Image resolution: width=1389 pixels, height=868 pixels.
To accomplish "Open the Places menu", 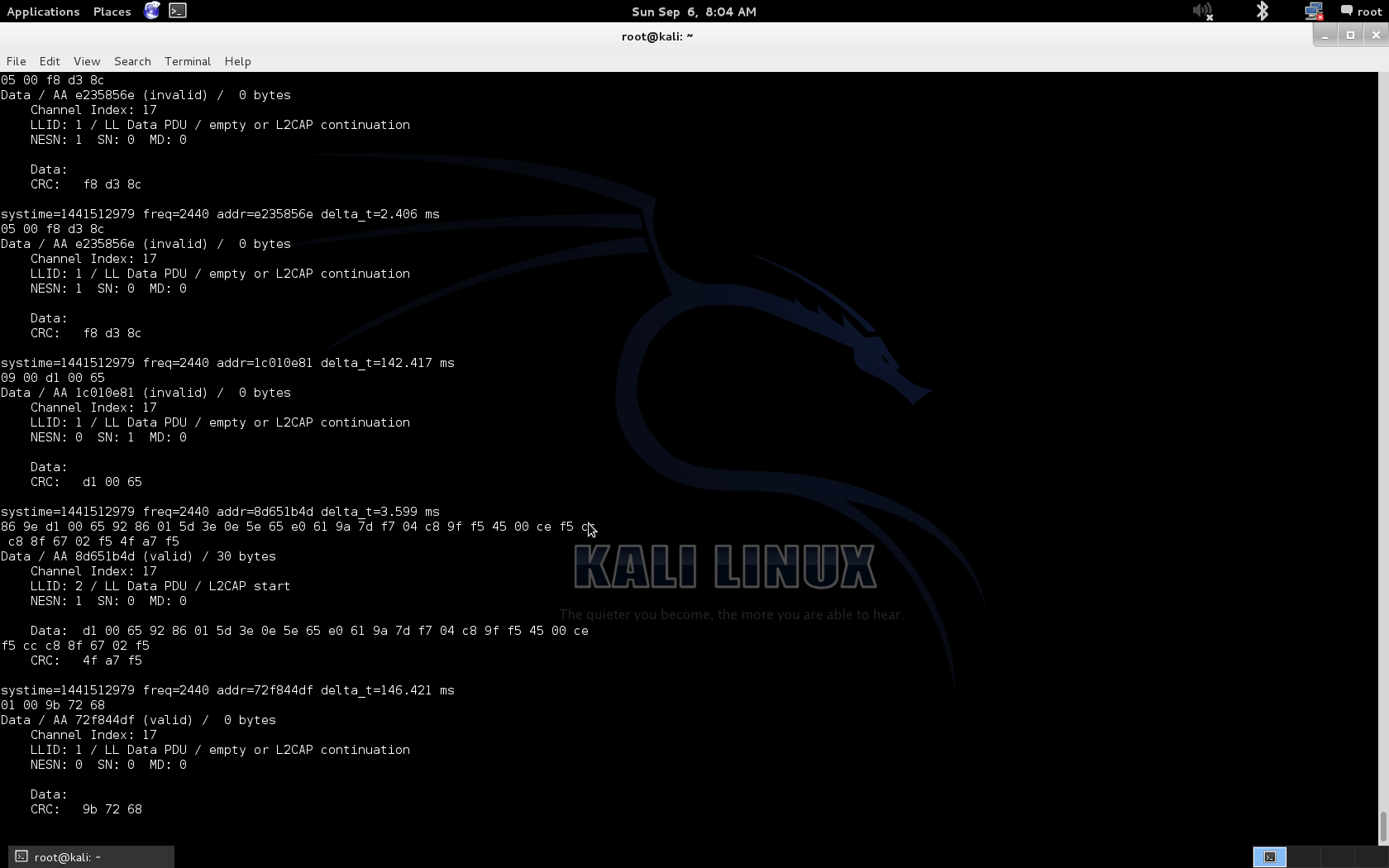I will (x=111, y=11).
